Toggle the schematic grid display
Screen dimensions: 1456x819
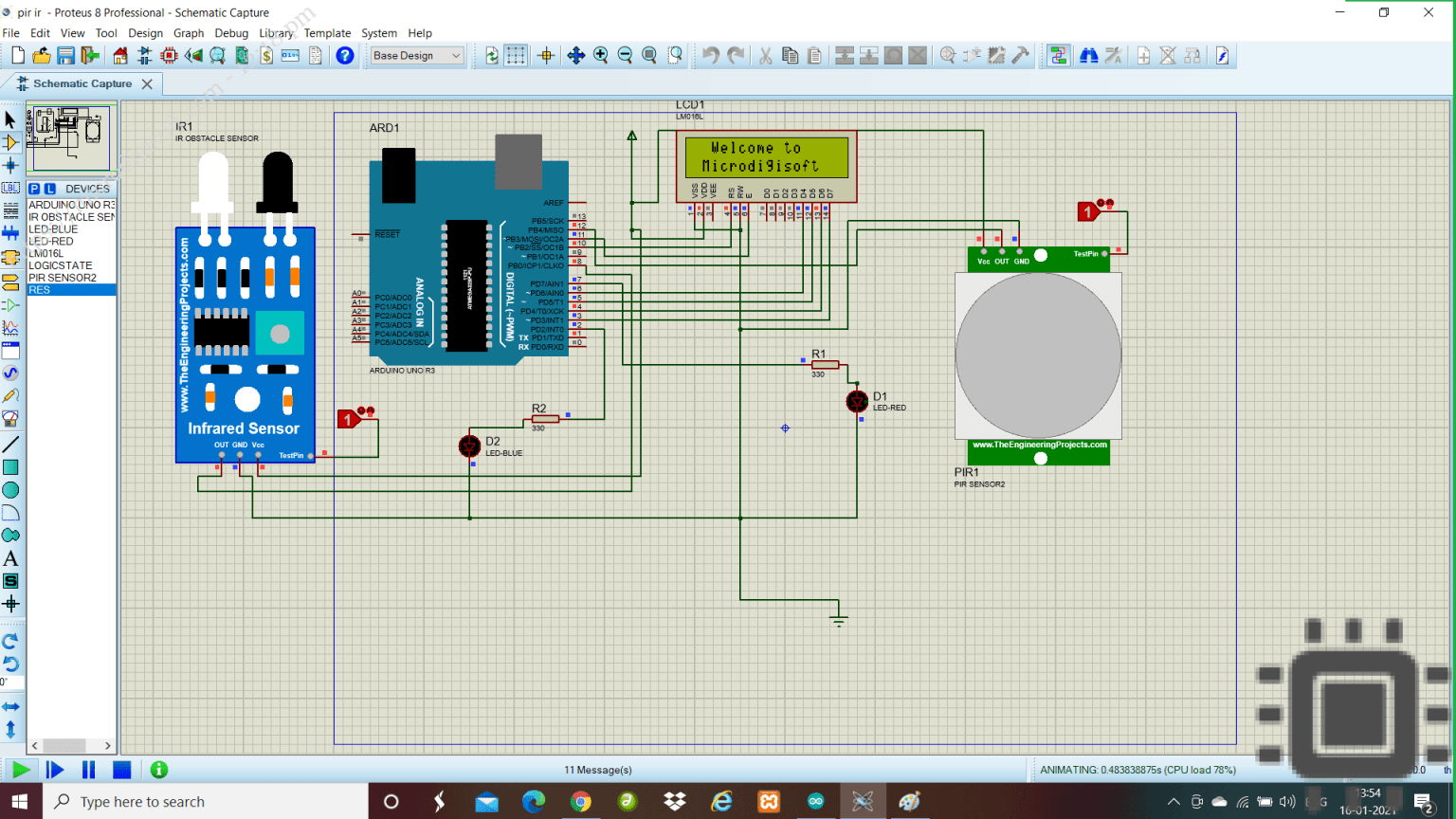point(517,56)
